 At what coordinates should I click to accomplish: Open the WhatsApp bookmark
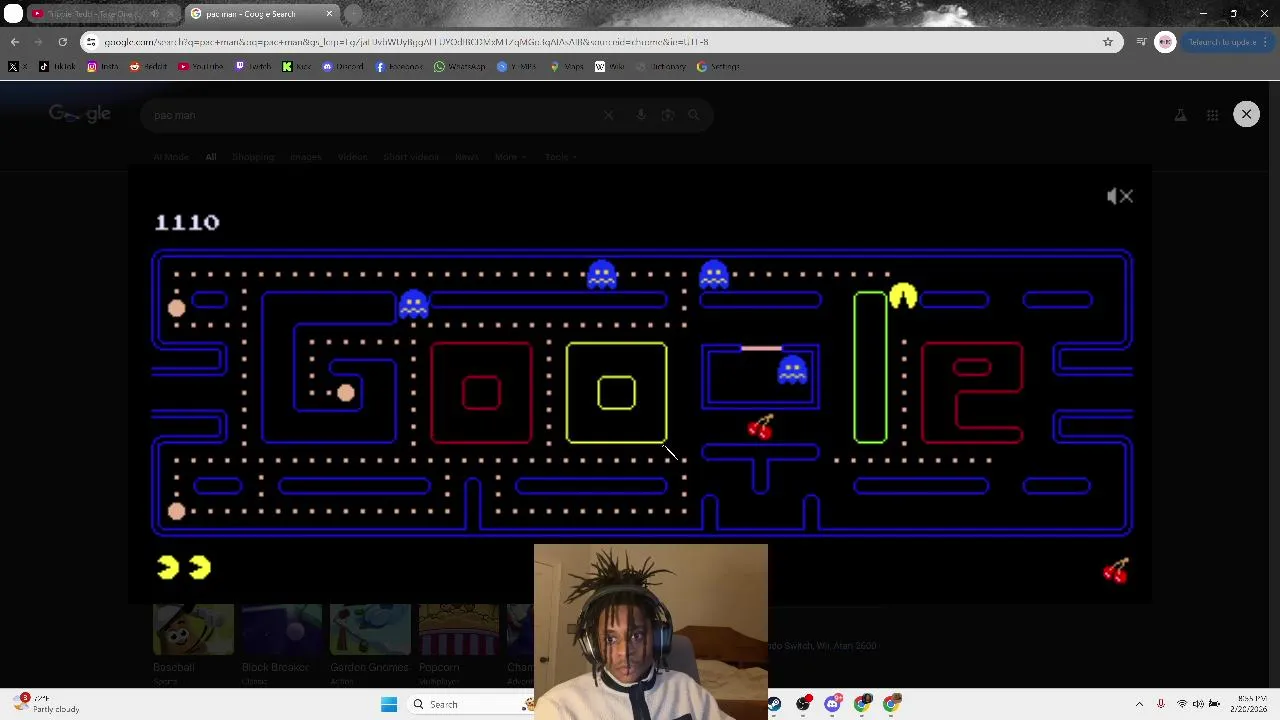[x=460, y=67]
